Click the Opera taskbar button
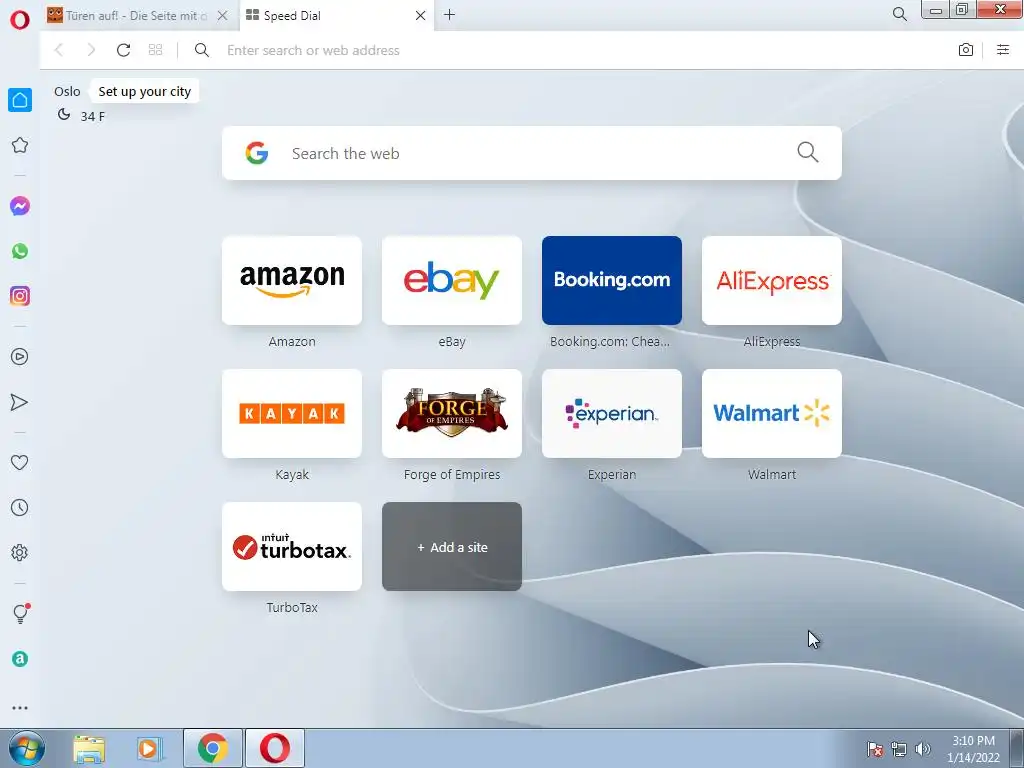1024x768 pixels. pyautogui.click(x=275, y=748)
